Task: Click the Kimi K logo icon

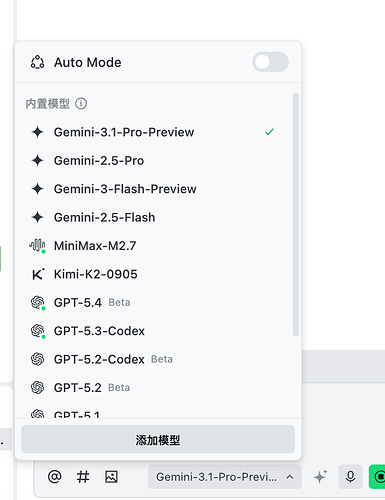Action: coord(38,274)
